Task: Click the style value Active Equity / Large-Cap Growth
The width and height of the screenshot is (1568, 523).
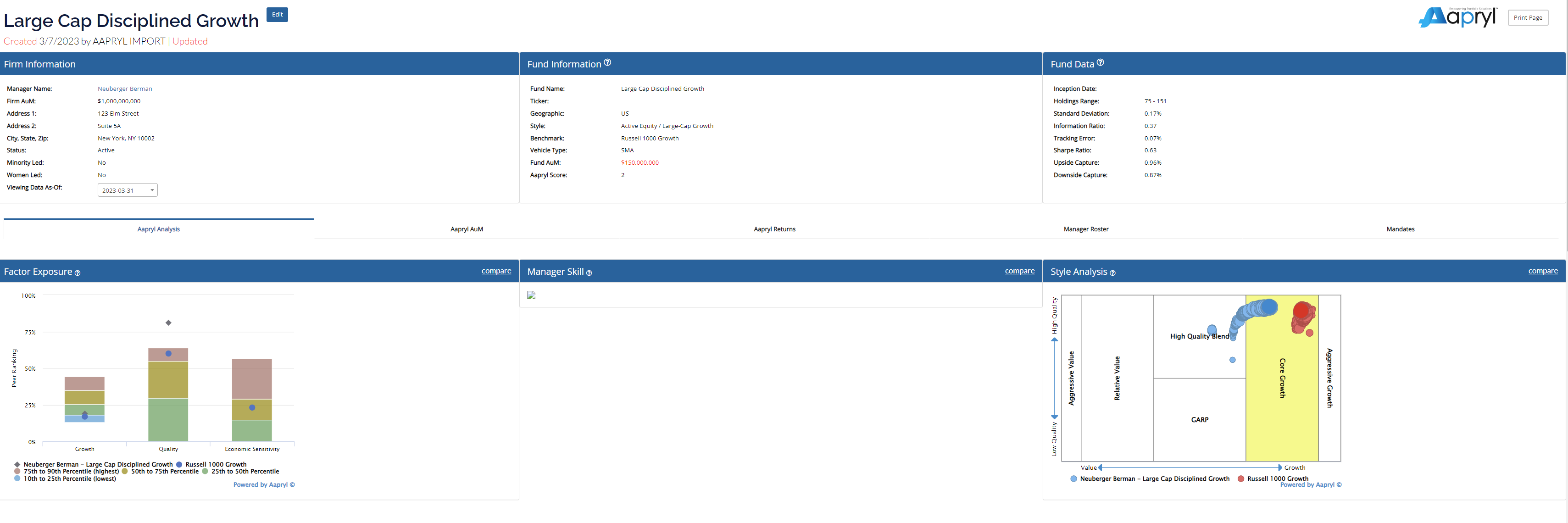Action: [x=667, y=126]
